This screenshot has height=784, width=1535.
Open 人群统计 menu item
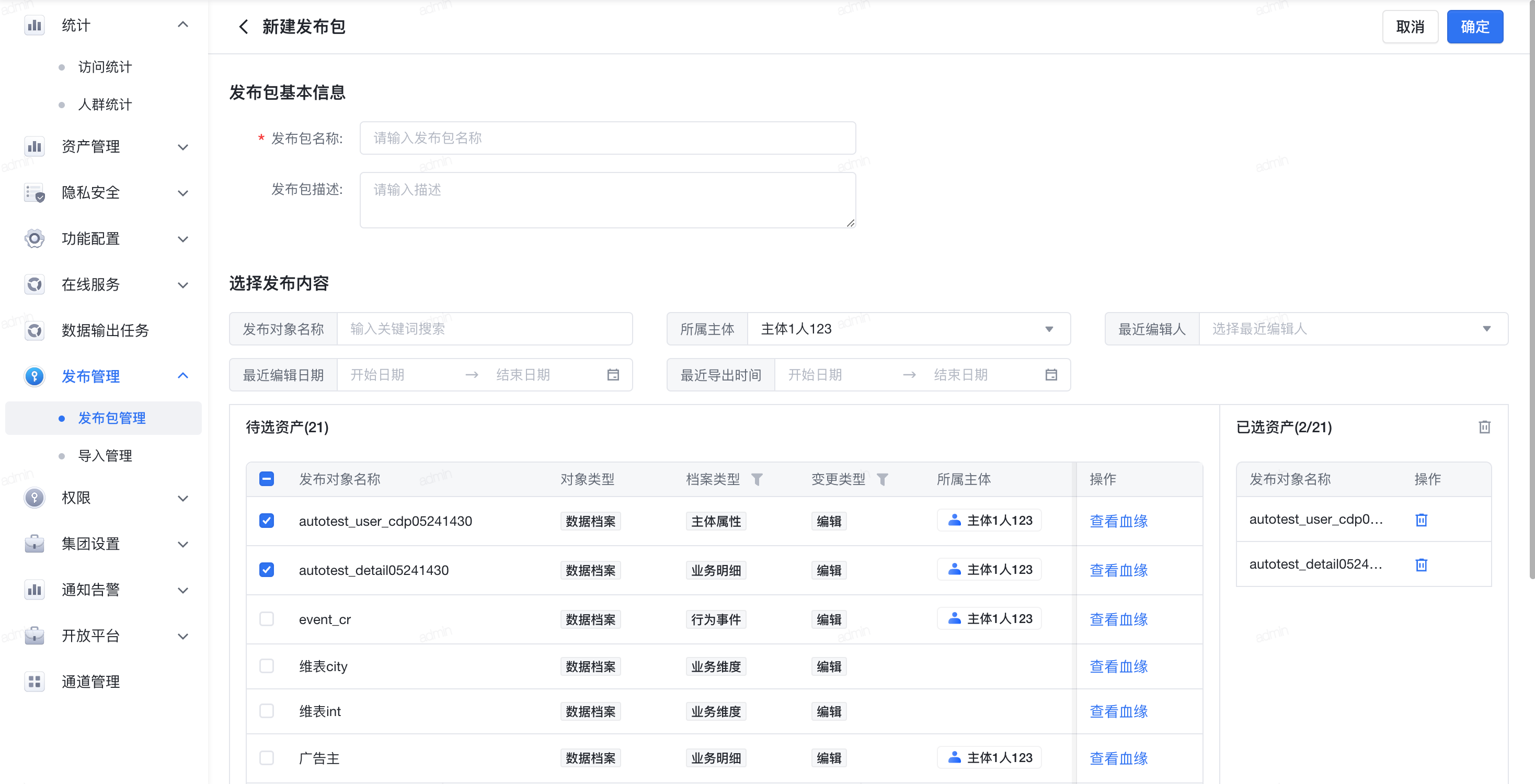tap(105, 104)
